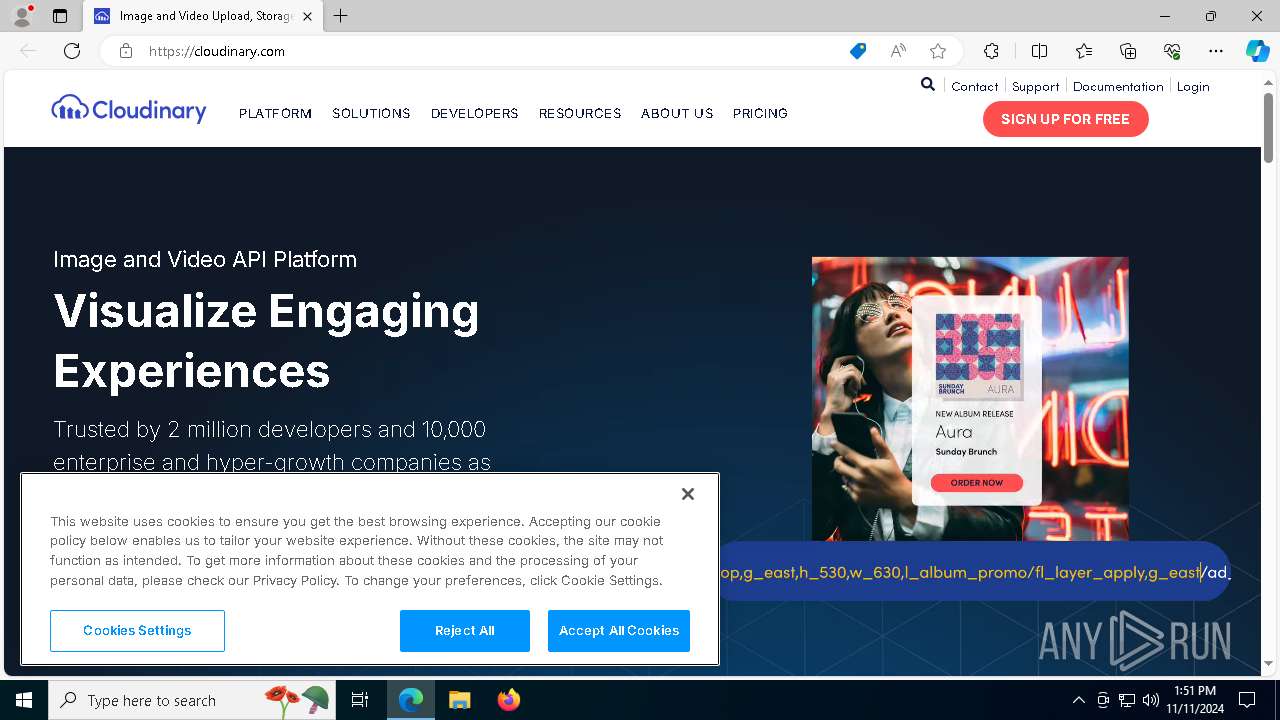1280x720 pixels.
Task: Open Firefox from taskbar
Action: pyautogui.click(x=509, y=700)
